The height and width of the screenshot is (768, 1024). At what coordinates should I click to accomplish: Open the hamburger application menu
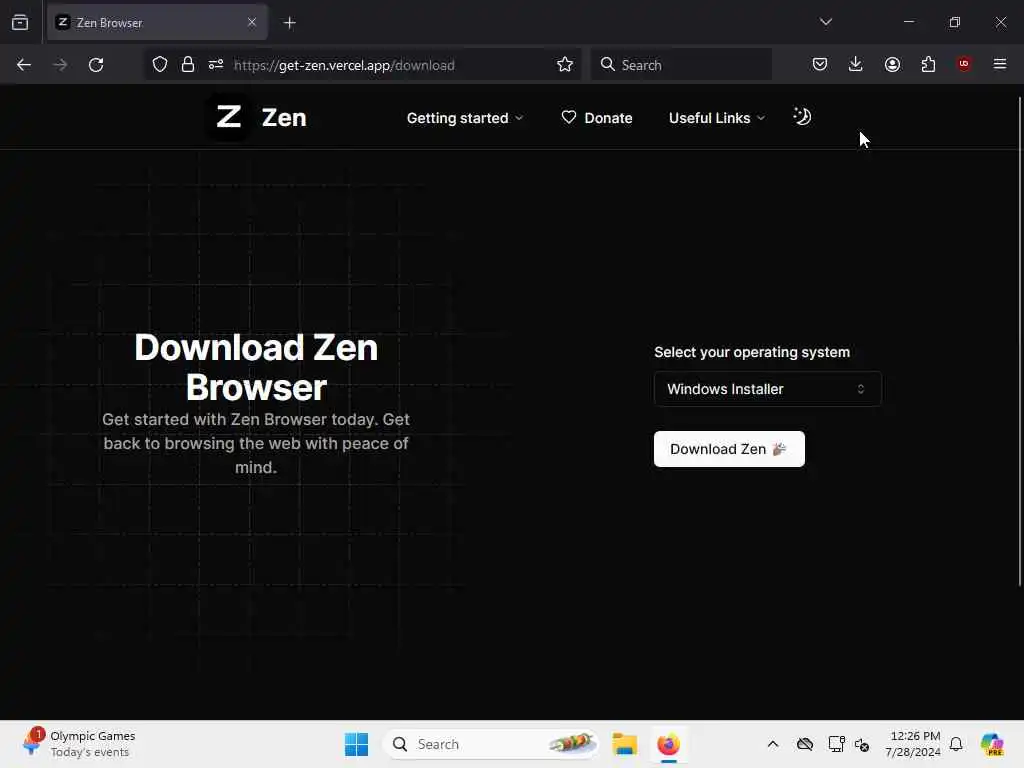[1000, 64]
